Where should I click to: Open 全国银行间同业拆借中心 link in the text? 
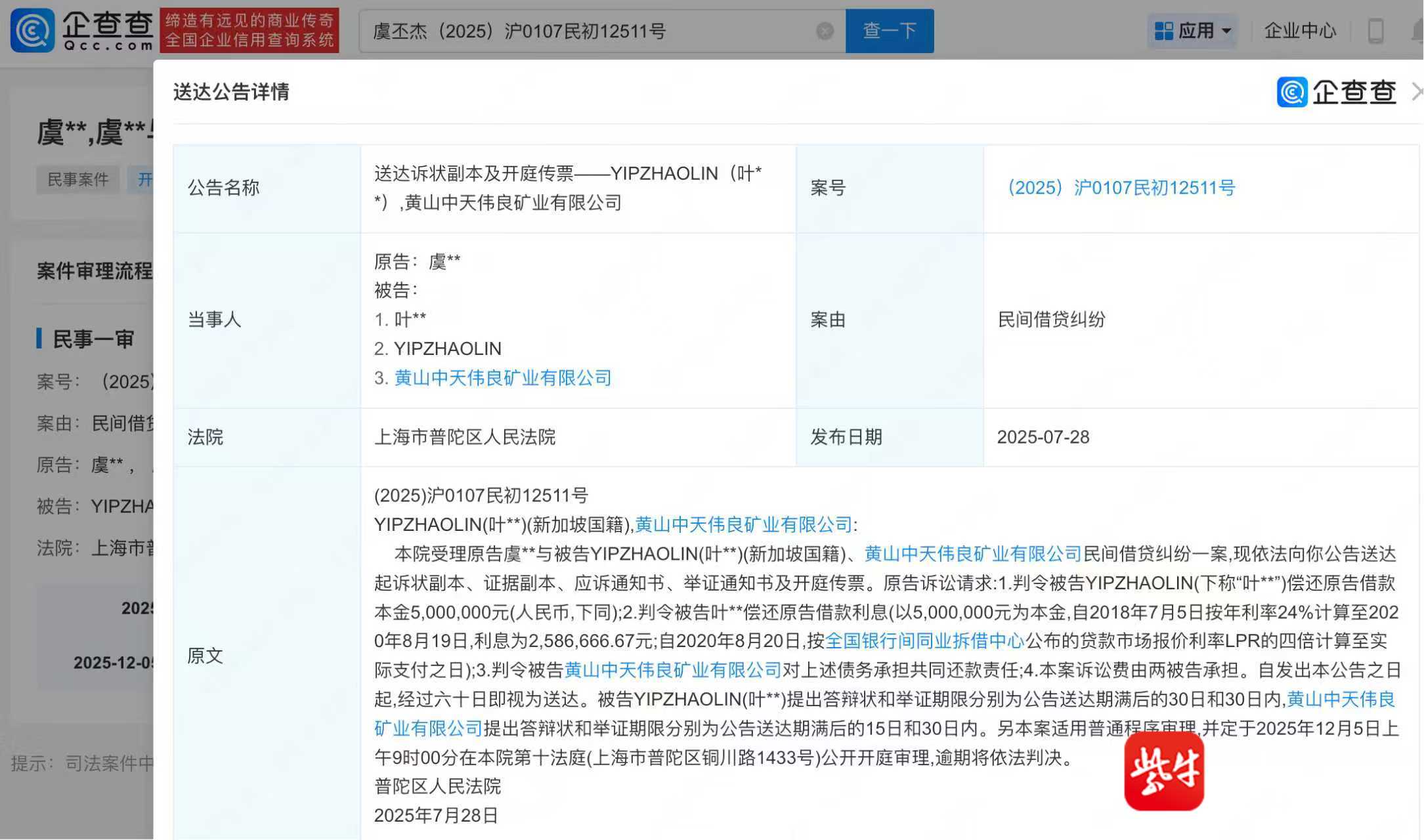(924, 640)
